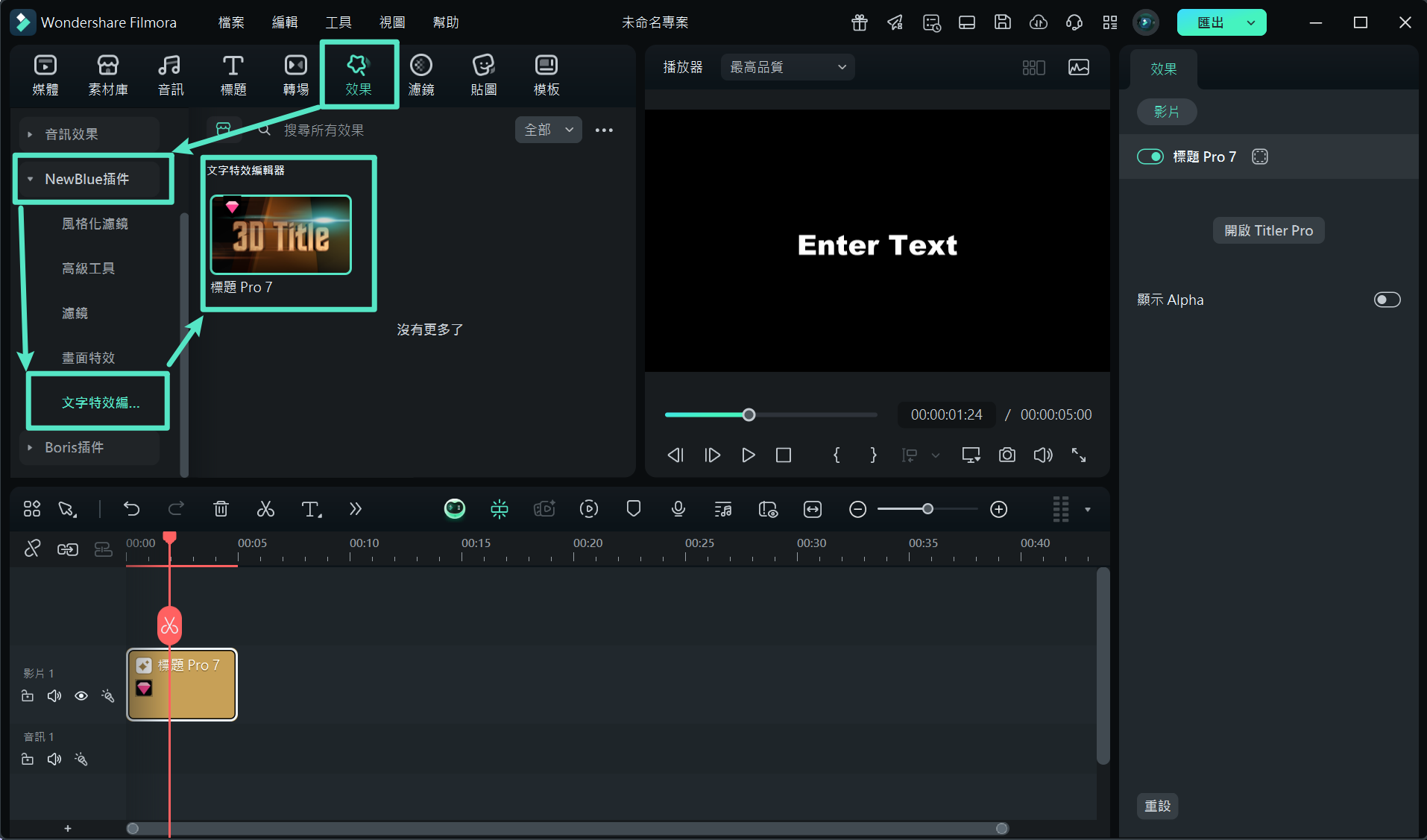Open the 素材庫 stock library panel
The height and width of the screenshot is (840, 1427).
pyautogui.click(x=108, y=75)
